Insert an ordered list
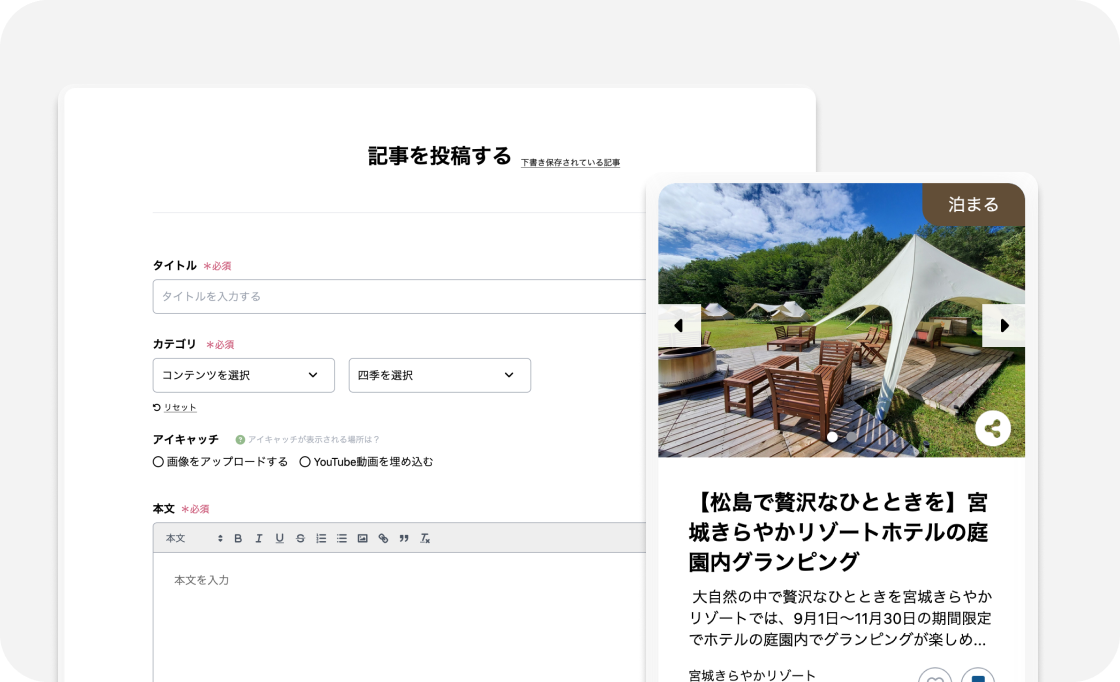The image size is (1120, 682). pyautogui.click(x=321, y=538)
